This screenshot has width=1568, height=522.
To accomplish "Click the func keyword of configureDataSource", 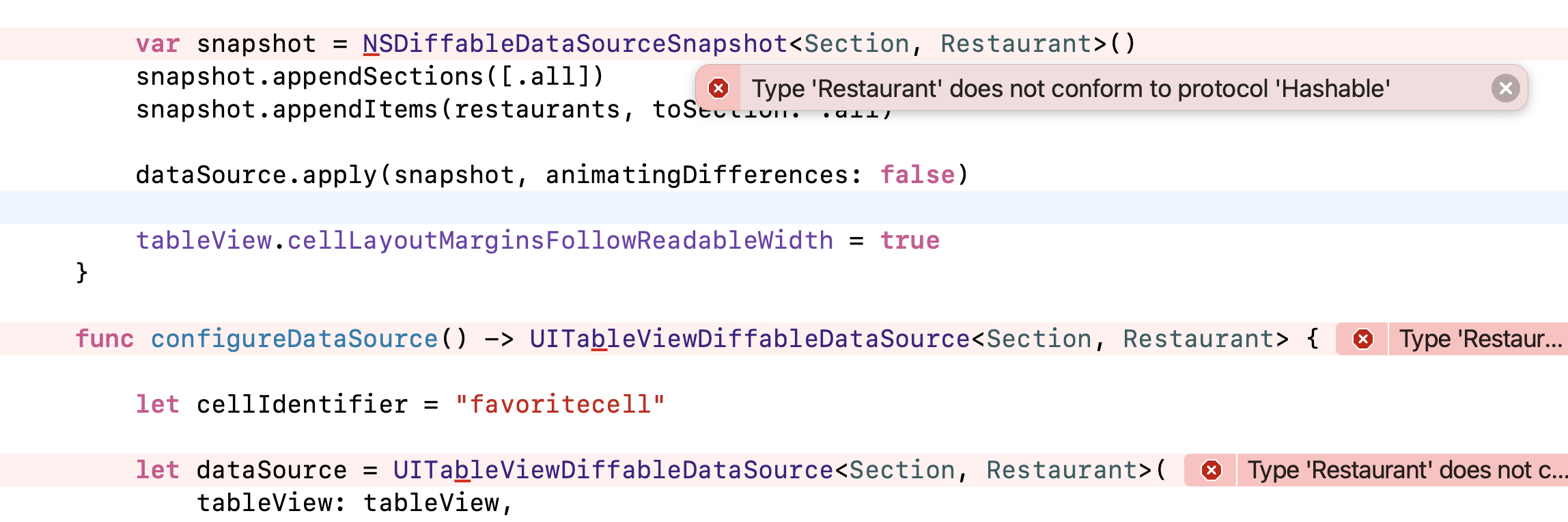I will pyautogui.click(x=104, y=338).
